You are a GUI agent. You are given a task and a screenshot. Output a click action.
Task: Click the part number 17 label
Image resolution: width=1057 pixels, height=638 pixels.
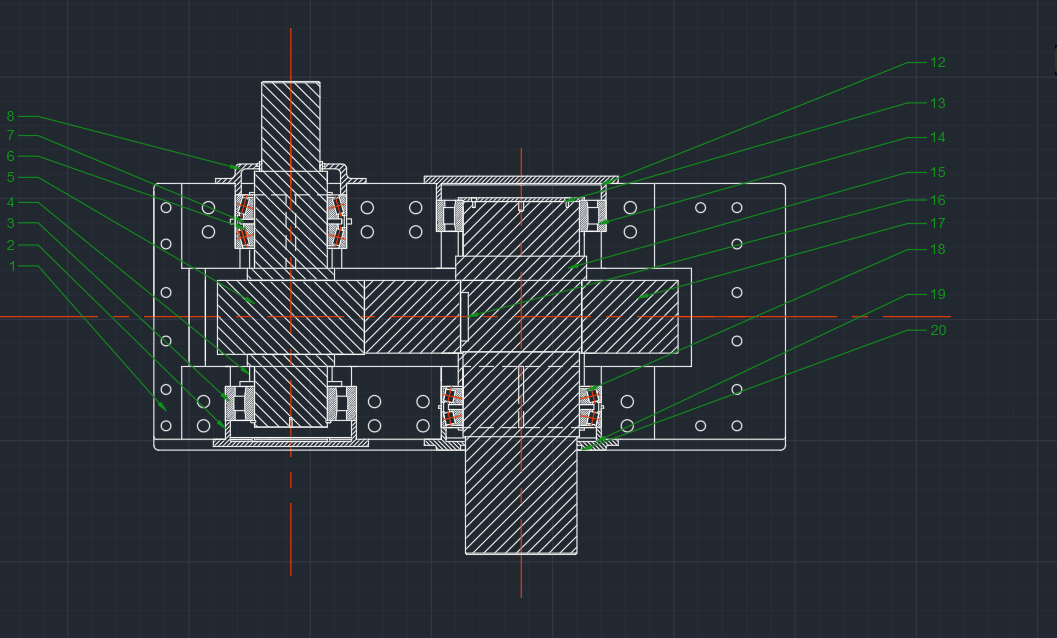937,224
